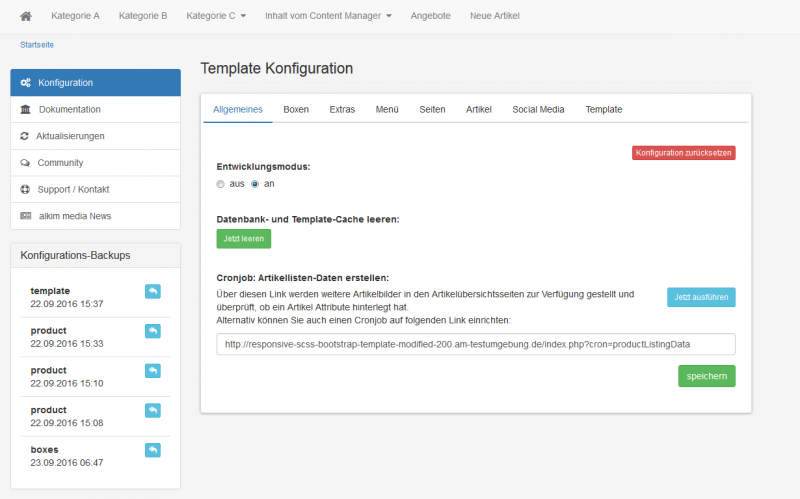The image size is (800, 499).
Task: Open alkim media News in the sidebar
Action: [x=95, y=216]
